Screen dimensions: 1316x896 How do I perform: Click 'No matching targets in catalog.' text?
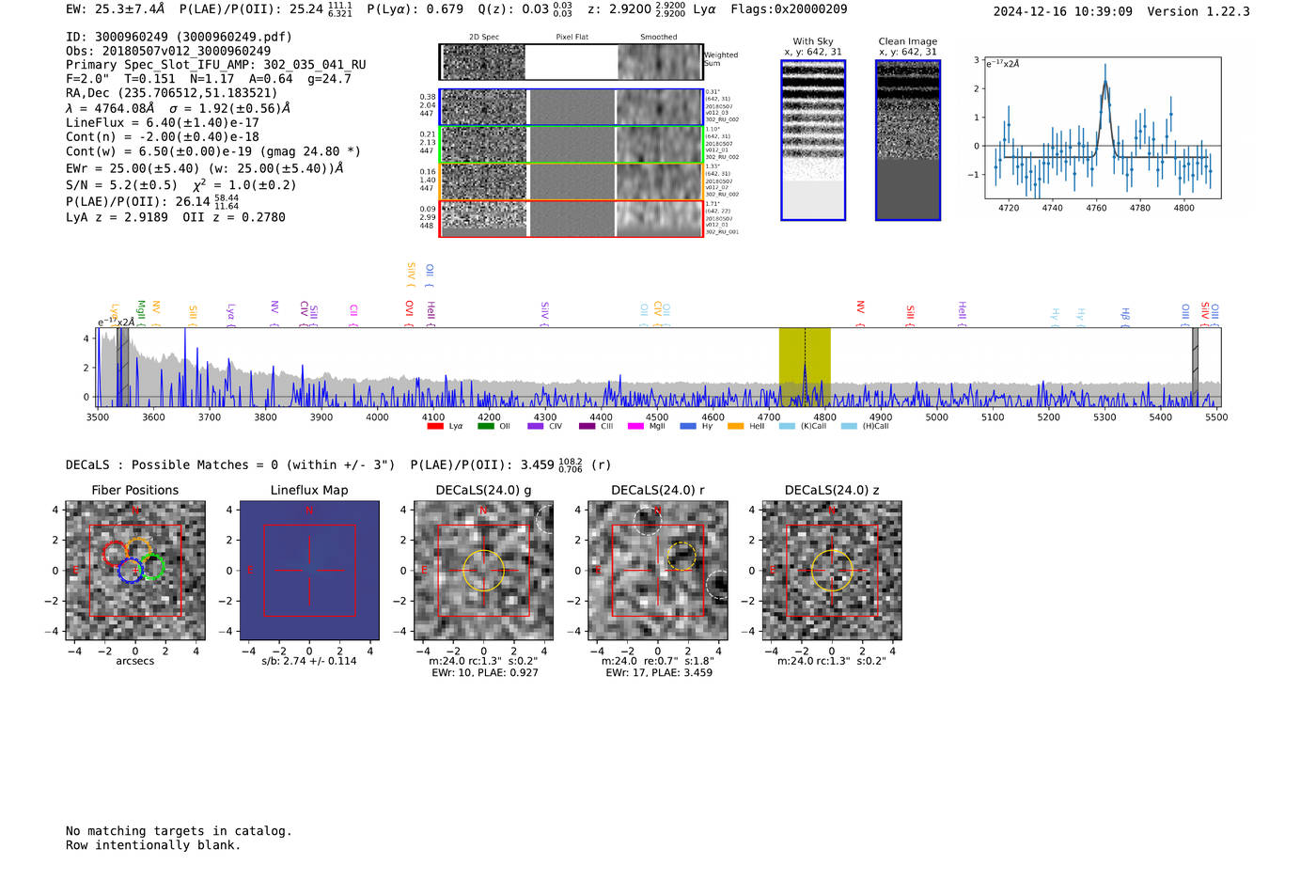click(x=179, y=830)
